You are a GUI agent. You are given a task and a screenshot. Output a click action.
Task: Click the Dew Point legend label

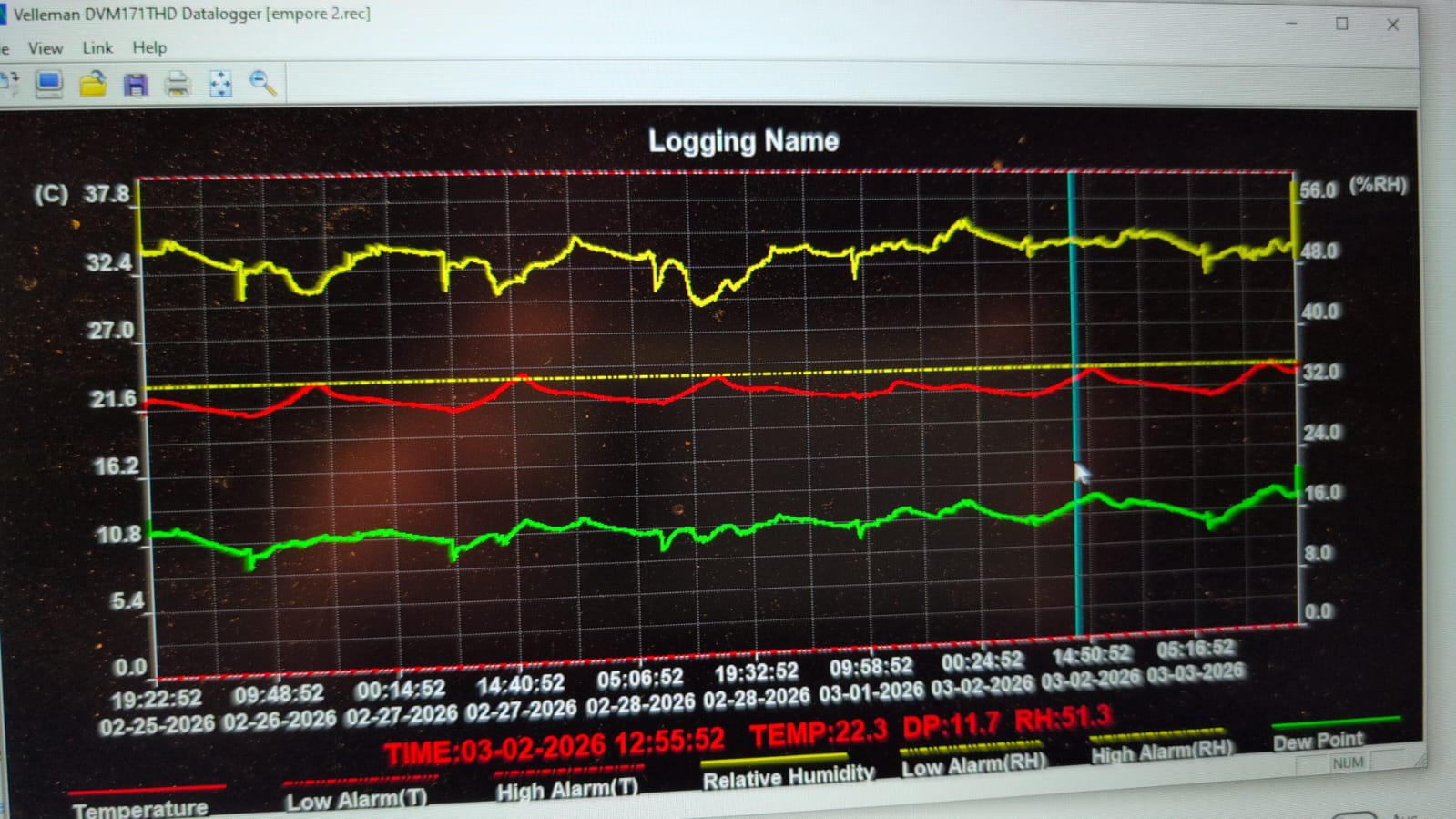1318,742
